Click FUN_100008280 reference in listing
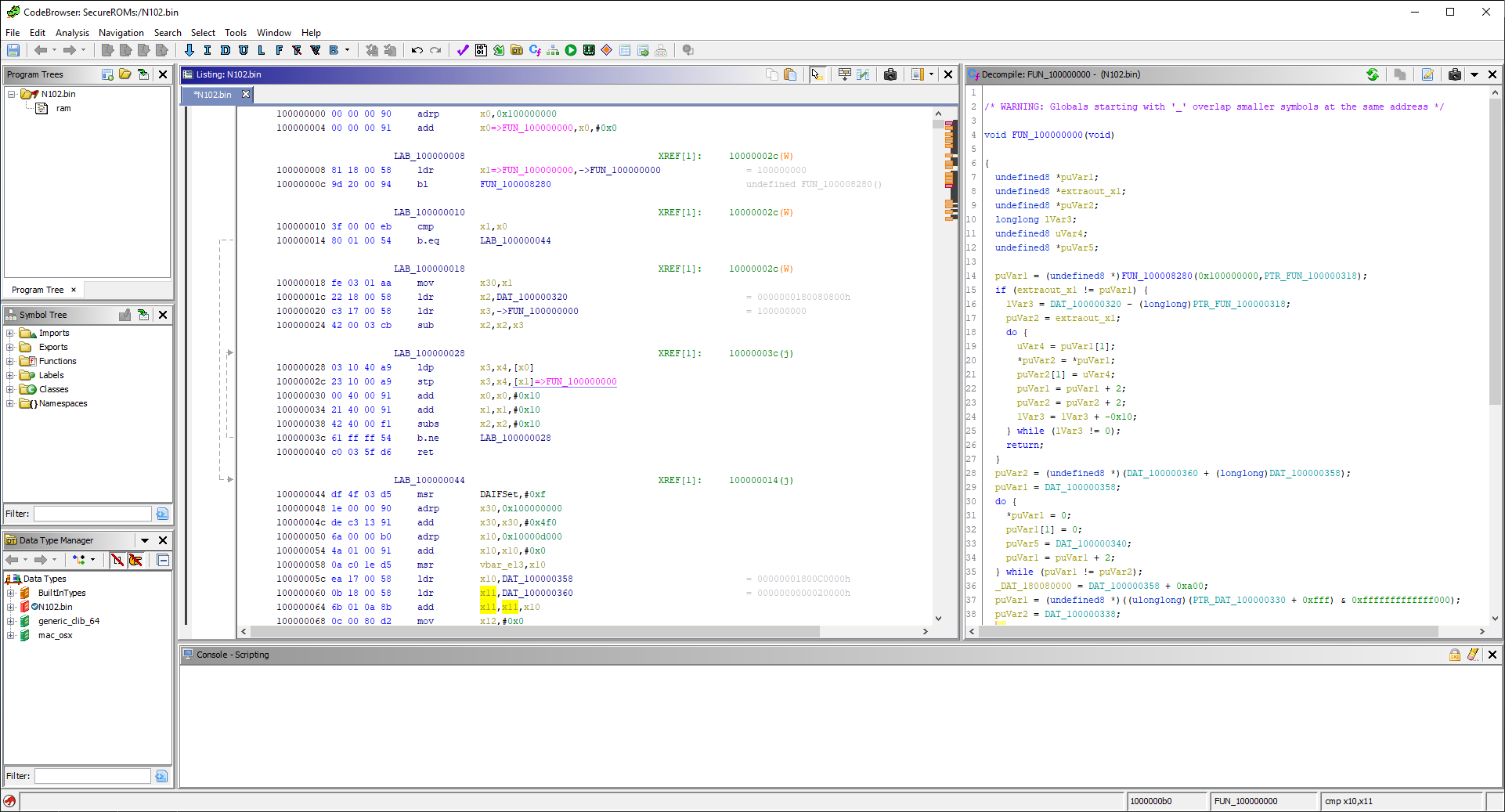This screenshot has width=1505, height=812. [515, 185]
